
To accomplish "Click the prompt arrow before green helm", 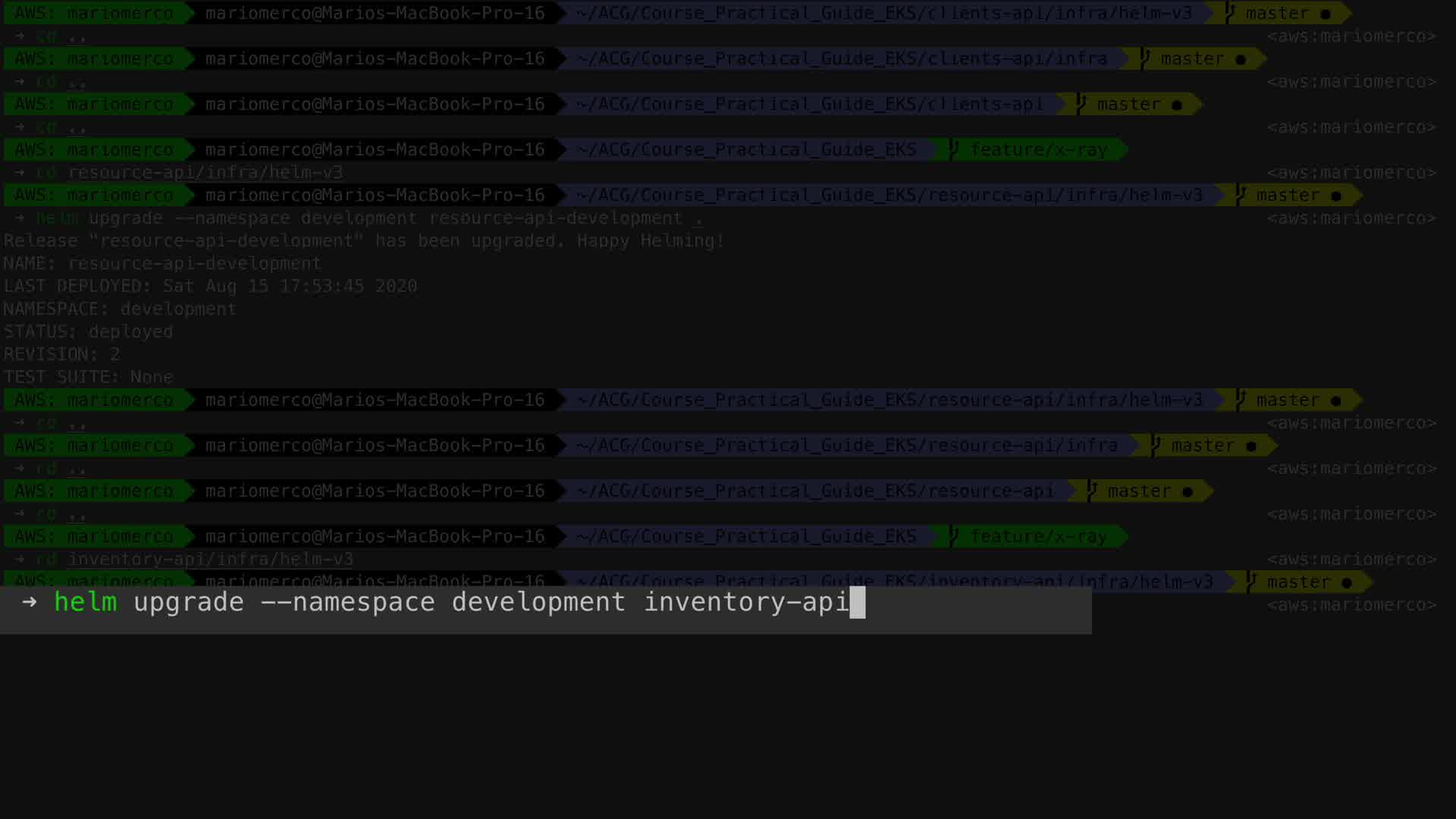I will (29, 603).
